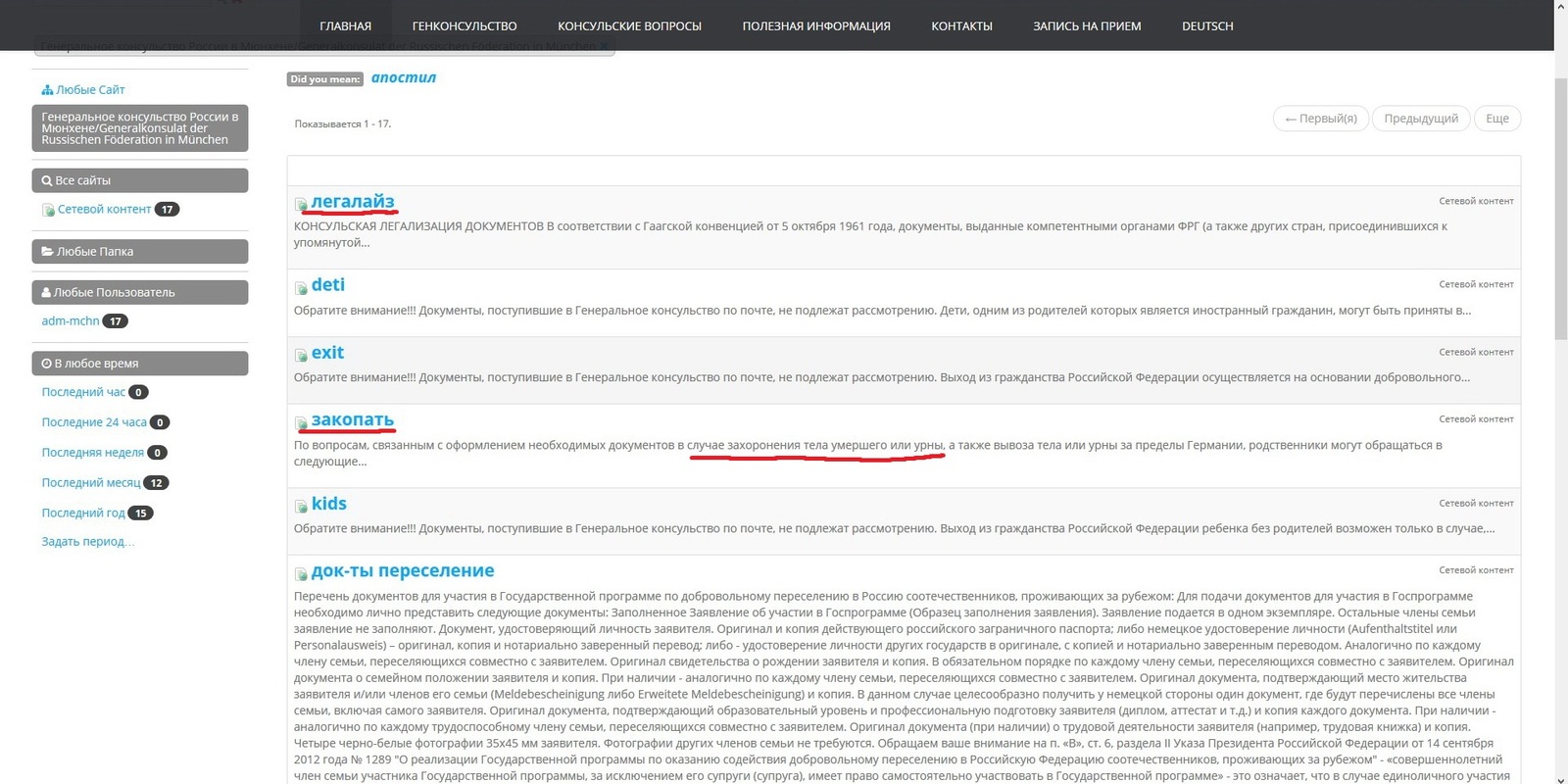Open the ПОЛЕЗНАЯ ИНФОРМАЦИЯ menu
Viewport: 1568px width, 784px height.
(816, 26)
